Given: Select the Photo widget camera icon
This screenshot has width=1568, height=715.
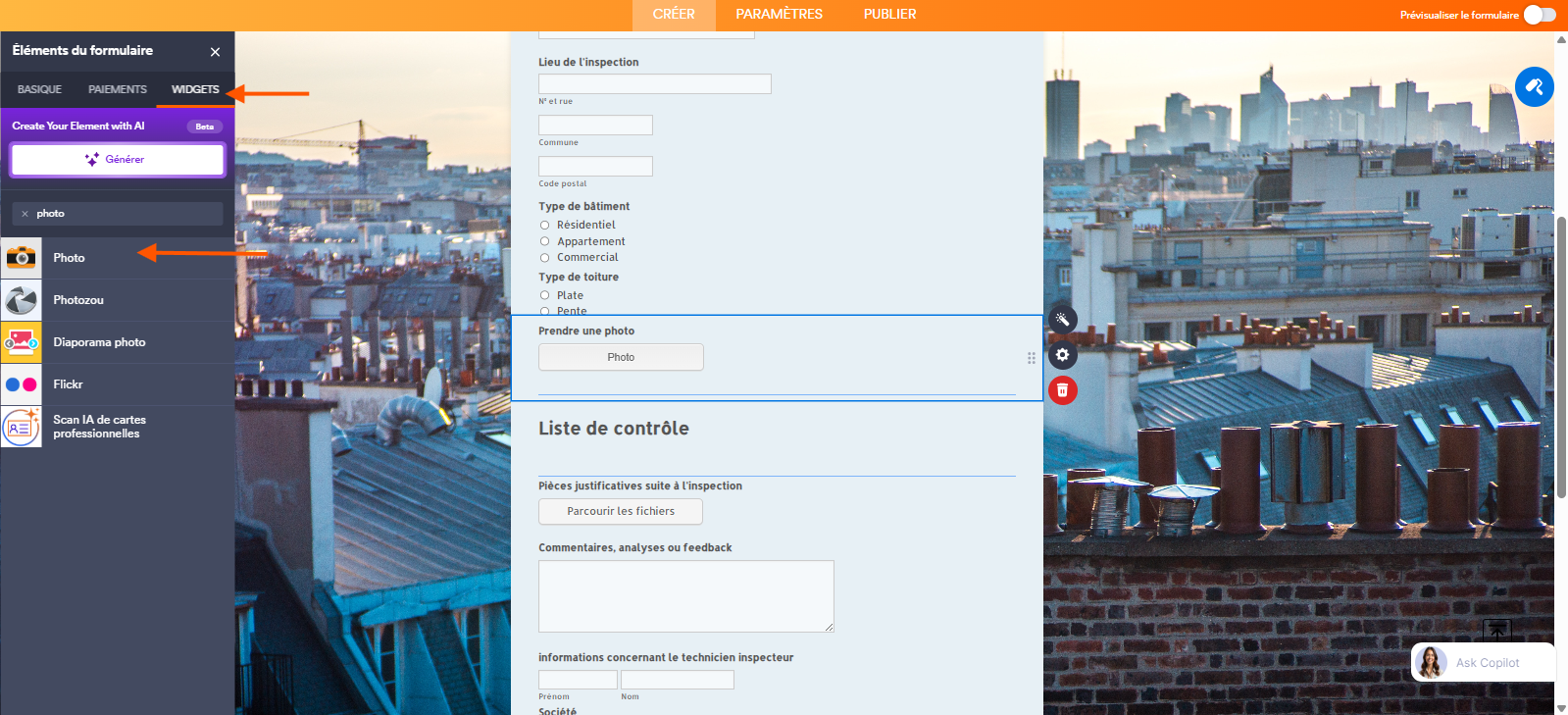Looking at the screenshot, I should pos(21,258).
